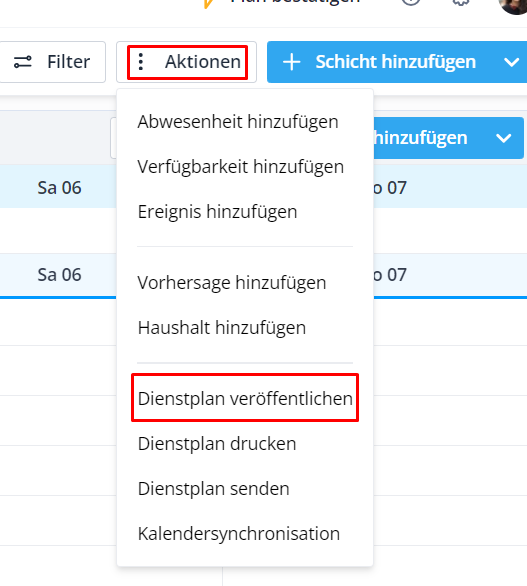Click the plus Schicht hinzufügen button
Screen dimensions: 527x586
380,62
